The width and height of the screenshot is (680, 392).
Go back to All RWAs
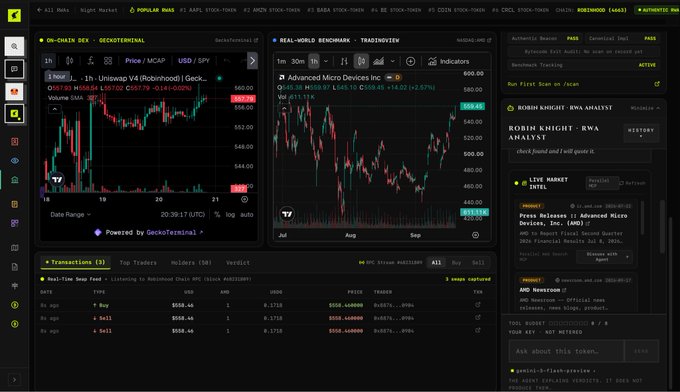(53, 10)
